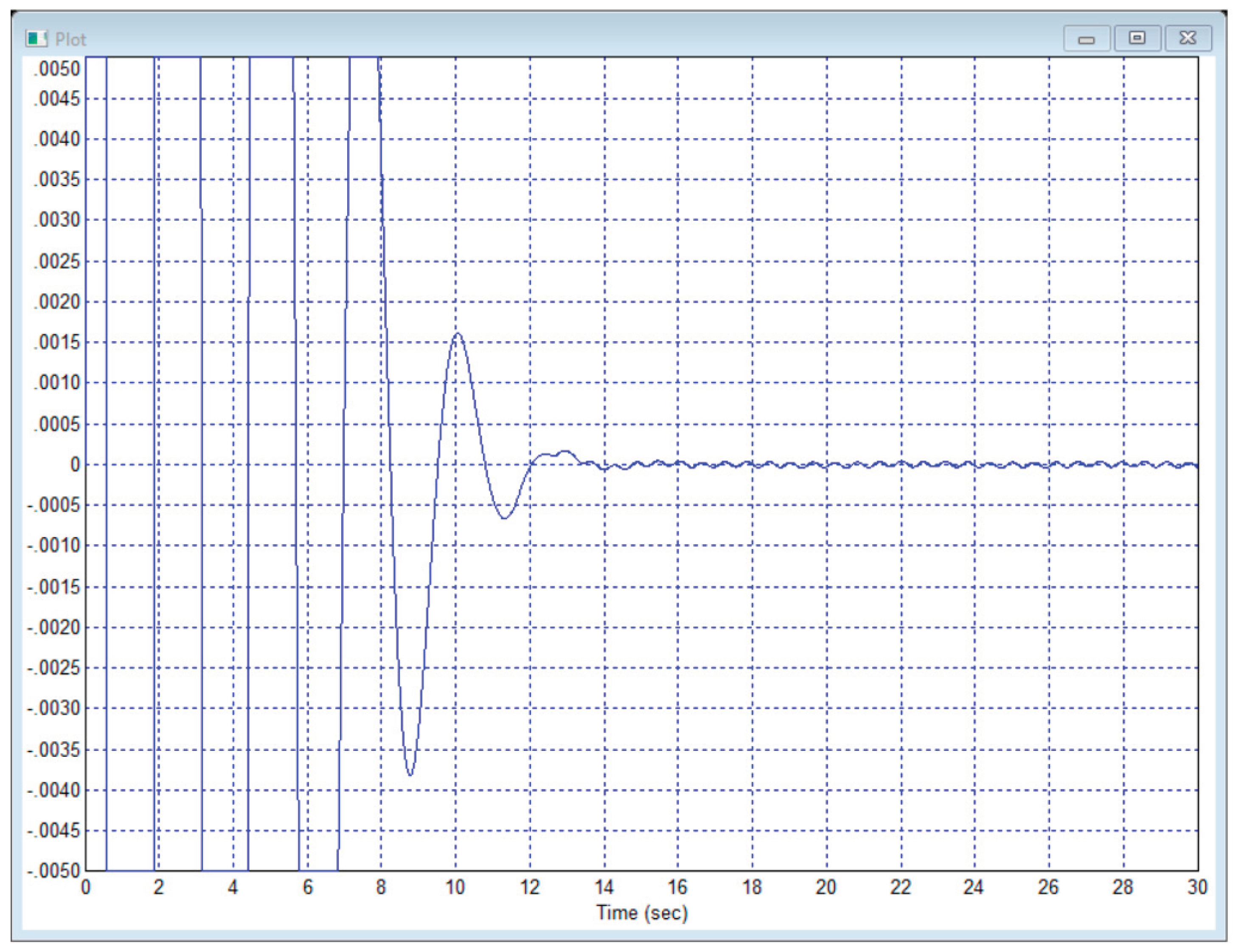Minimize the Plot window

tap(1087, 38)
